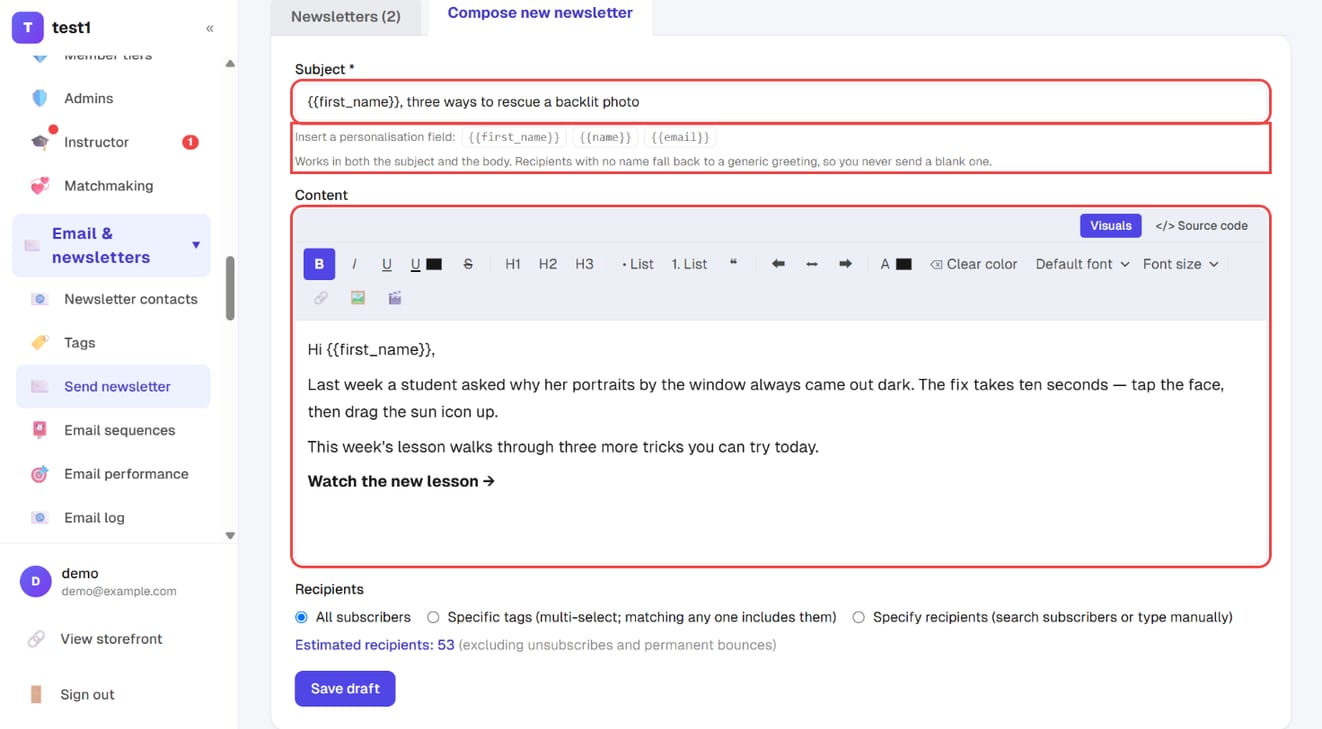Insert a blockquote

[733, 264]
